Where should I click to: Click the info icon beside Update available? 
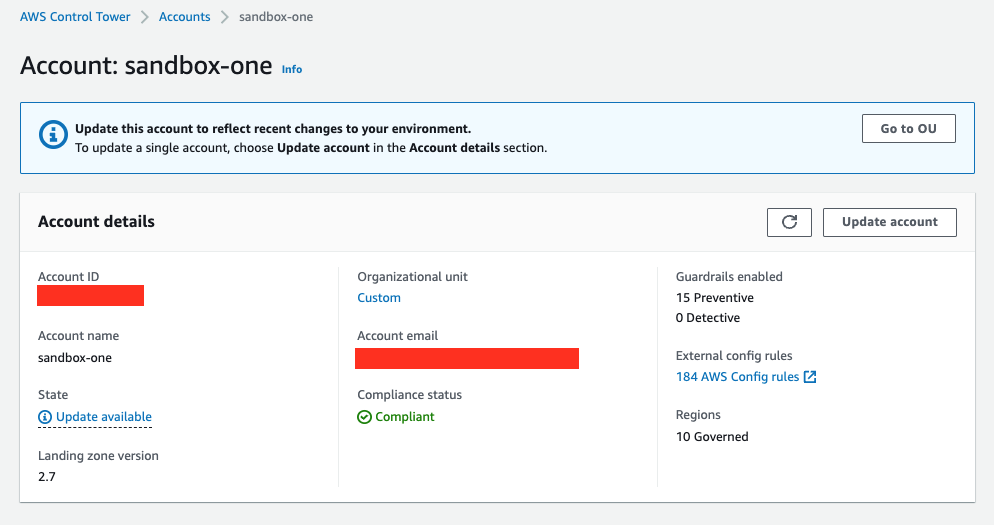44,417
